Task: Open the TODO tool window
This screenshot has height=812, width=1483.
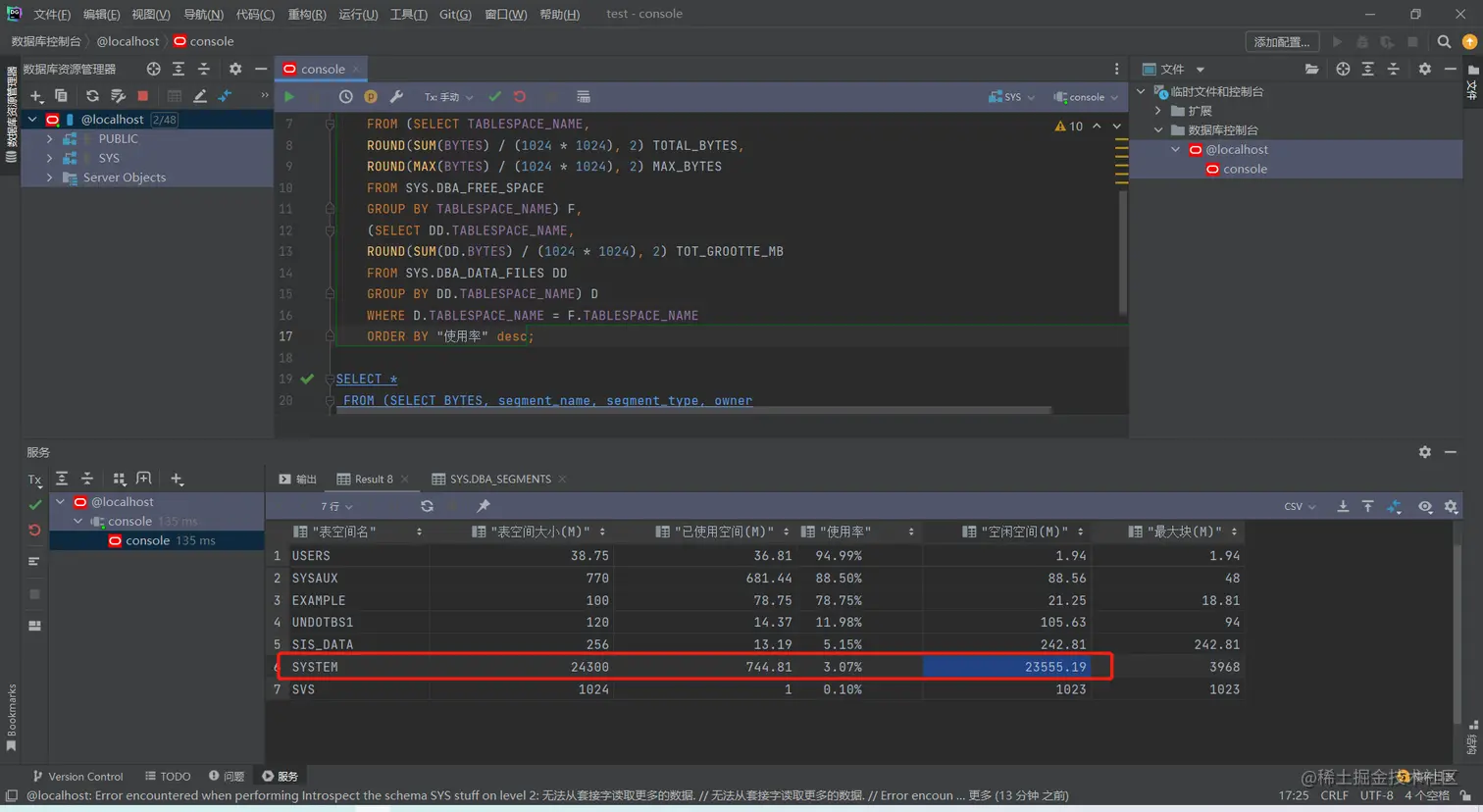Action: point(168,777)
